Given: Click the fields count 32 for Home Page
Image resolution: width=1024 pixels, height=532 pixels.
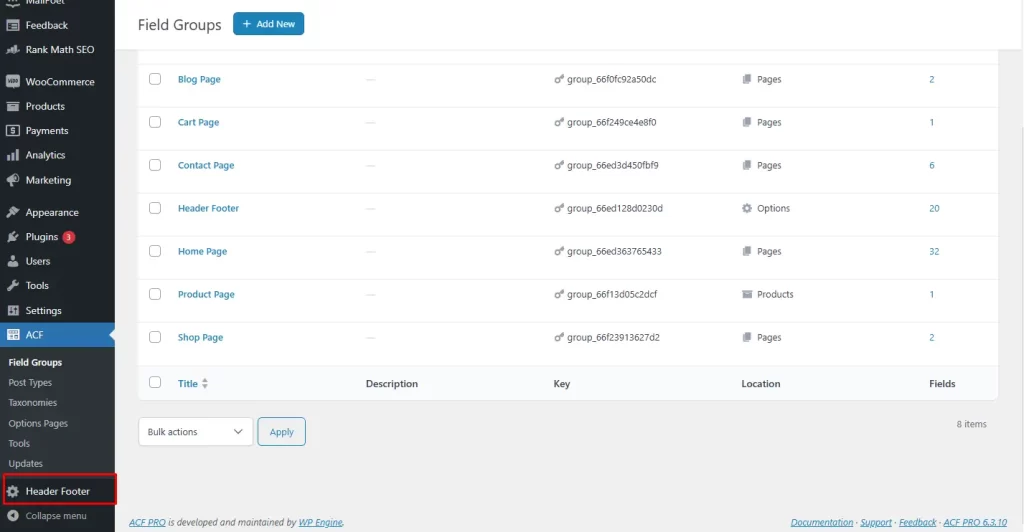Looking at the screenshot, I should [934, 251].
